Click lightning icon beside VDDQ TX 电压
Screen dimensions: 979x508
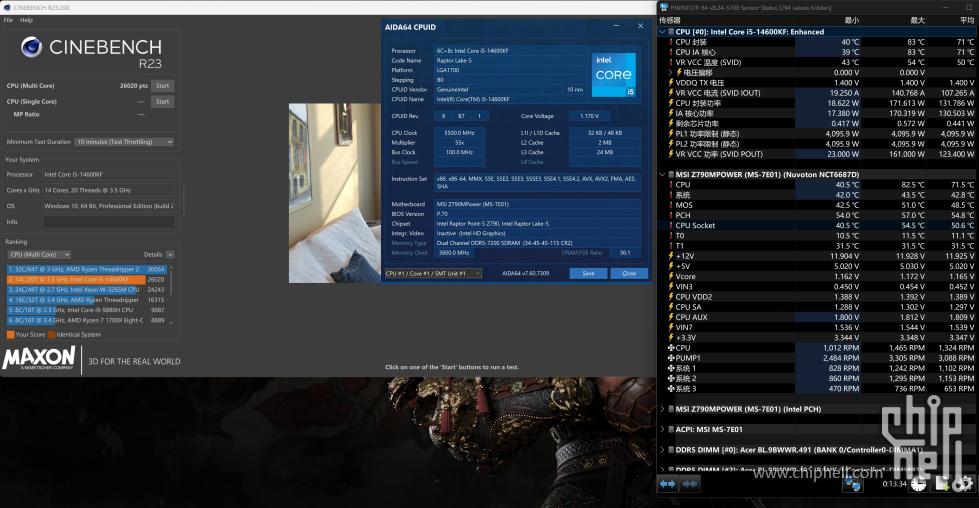pyautogui.click(x=671, y=82)
